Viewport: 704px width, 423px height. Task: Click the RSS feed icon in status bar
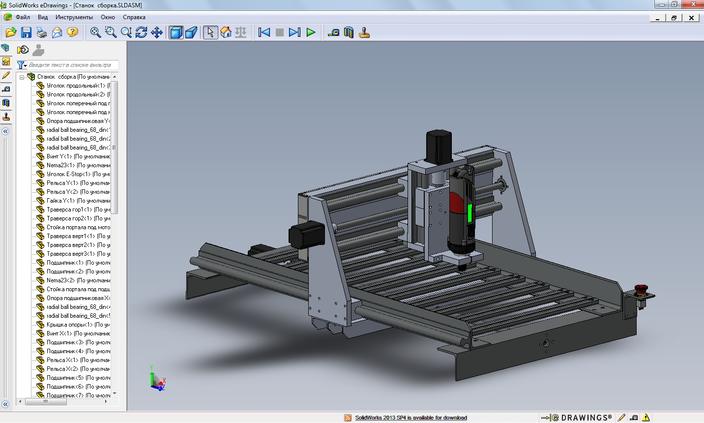point(348,418)
